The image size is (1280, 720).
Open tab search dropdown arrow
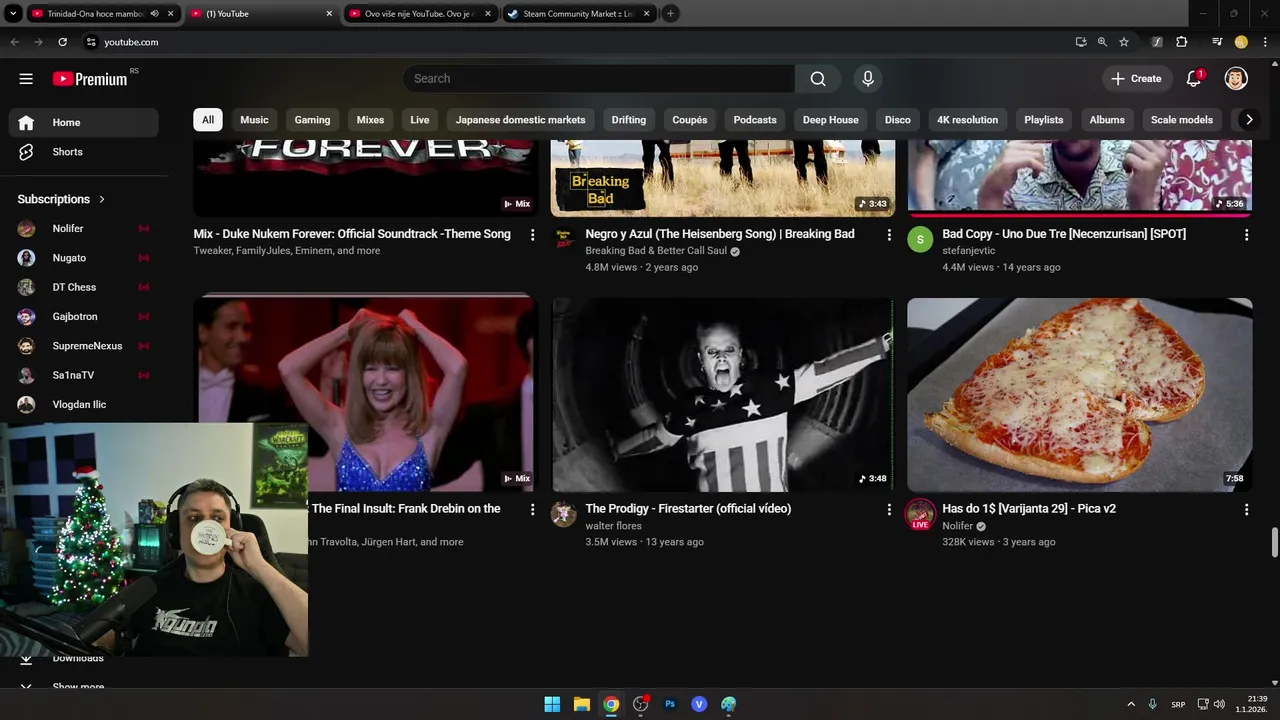[x=13, y=14]
